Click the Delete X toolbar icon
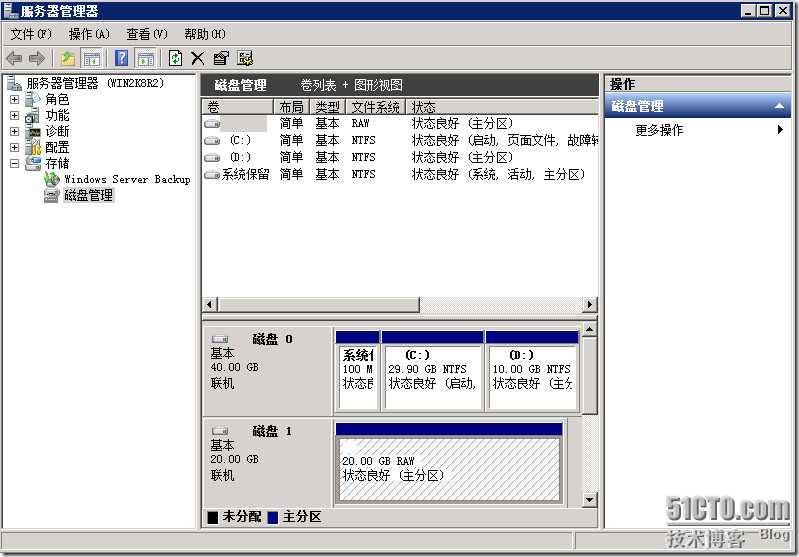Screen dimensions: 799x557 point(198,58)
